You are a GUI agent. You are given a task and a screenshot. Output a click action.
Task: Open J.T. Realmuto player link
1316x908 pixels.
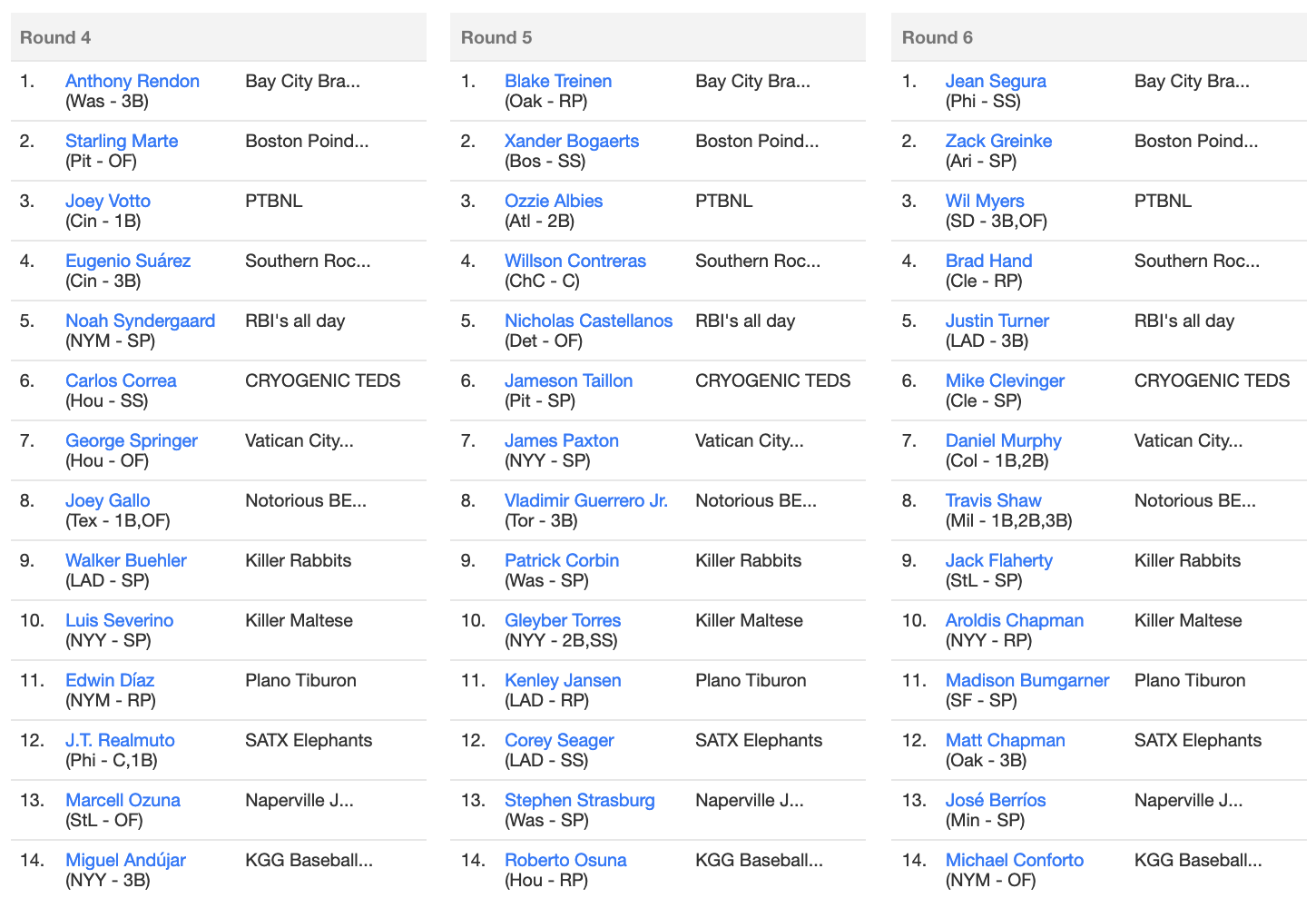(x=120, y=740)
